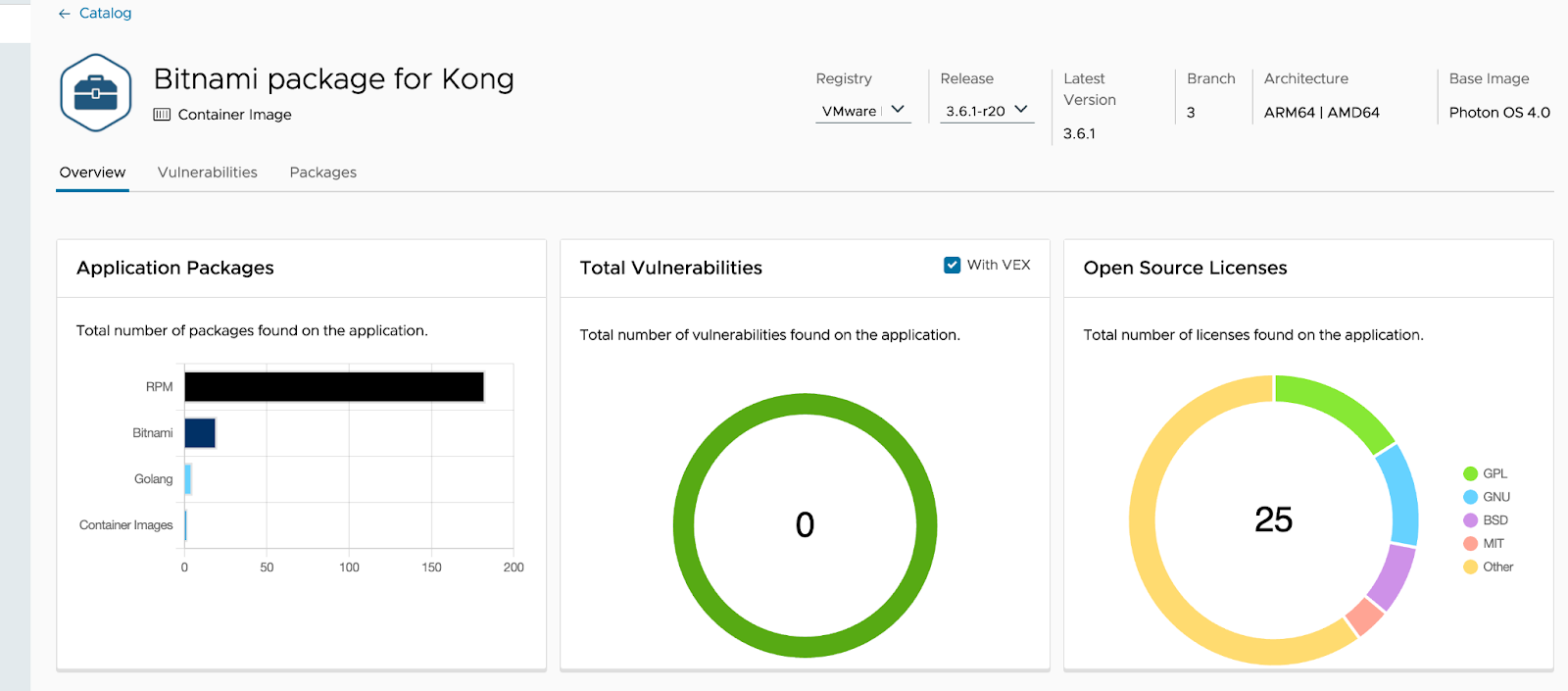Open the Release 3.6.1-r20 dropdown

987,111
